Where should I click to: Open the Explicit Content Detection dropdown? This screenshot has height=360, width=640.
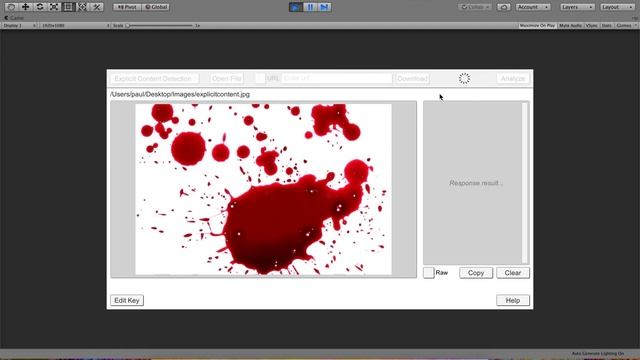pos(155,78)
